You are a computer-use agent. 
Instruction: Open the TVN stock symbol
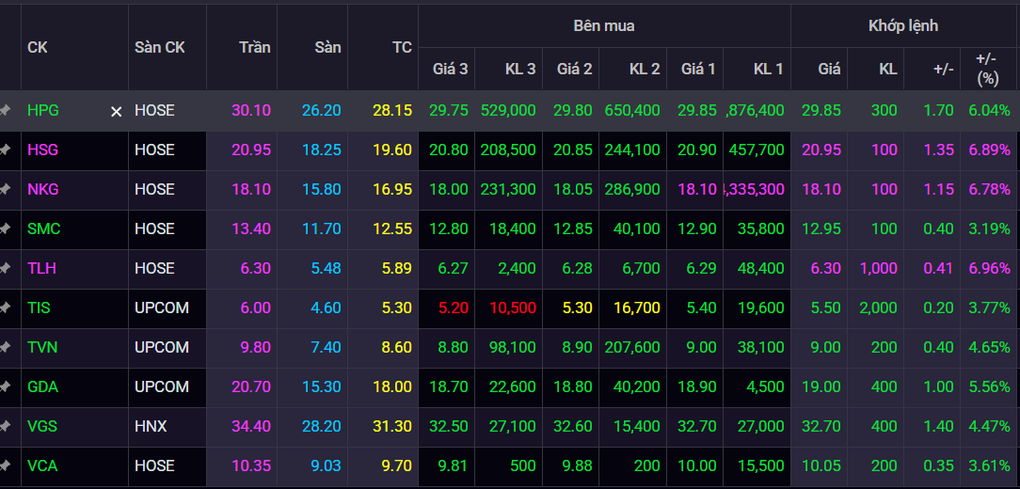pos(42,347)
